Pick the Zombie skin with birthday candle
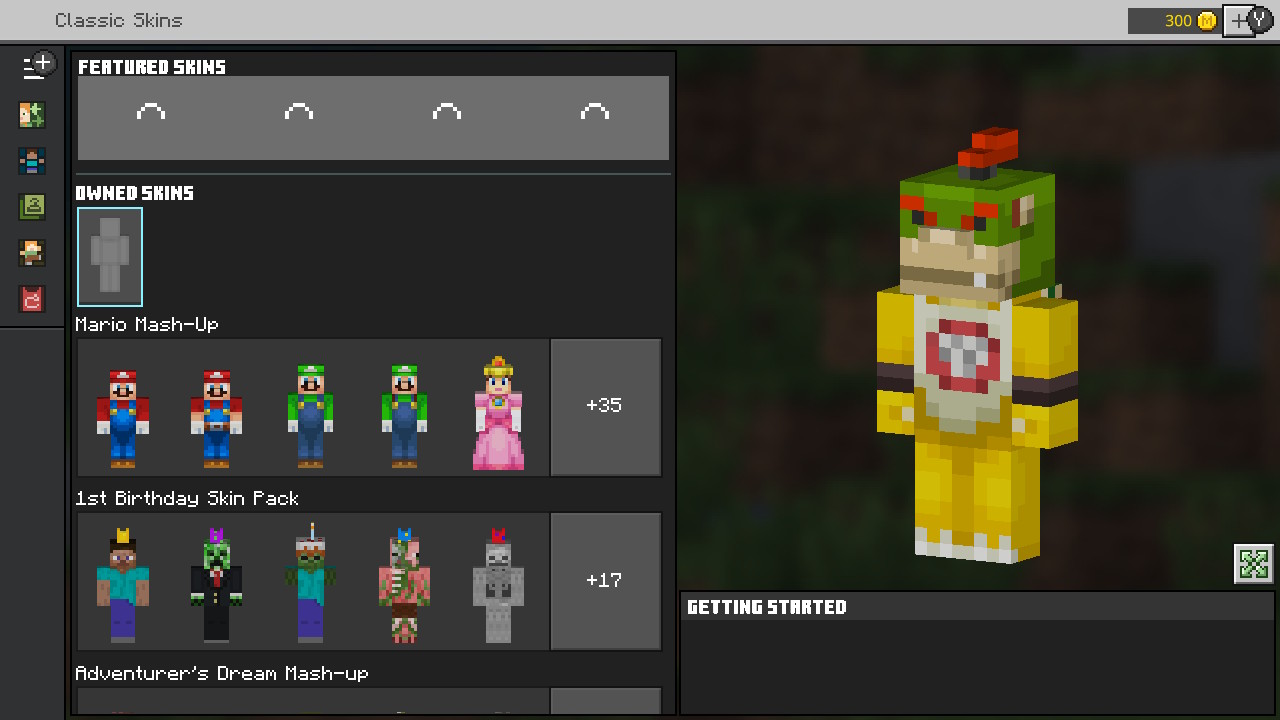The width and height of the screenshot is (1280, 720). [x=310, y=583]
